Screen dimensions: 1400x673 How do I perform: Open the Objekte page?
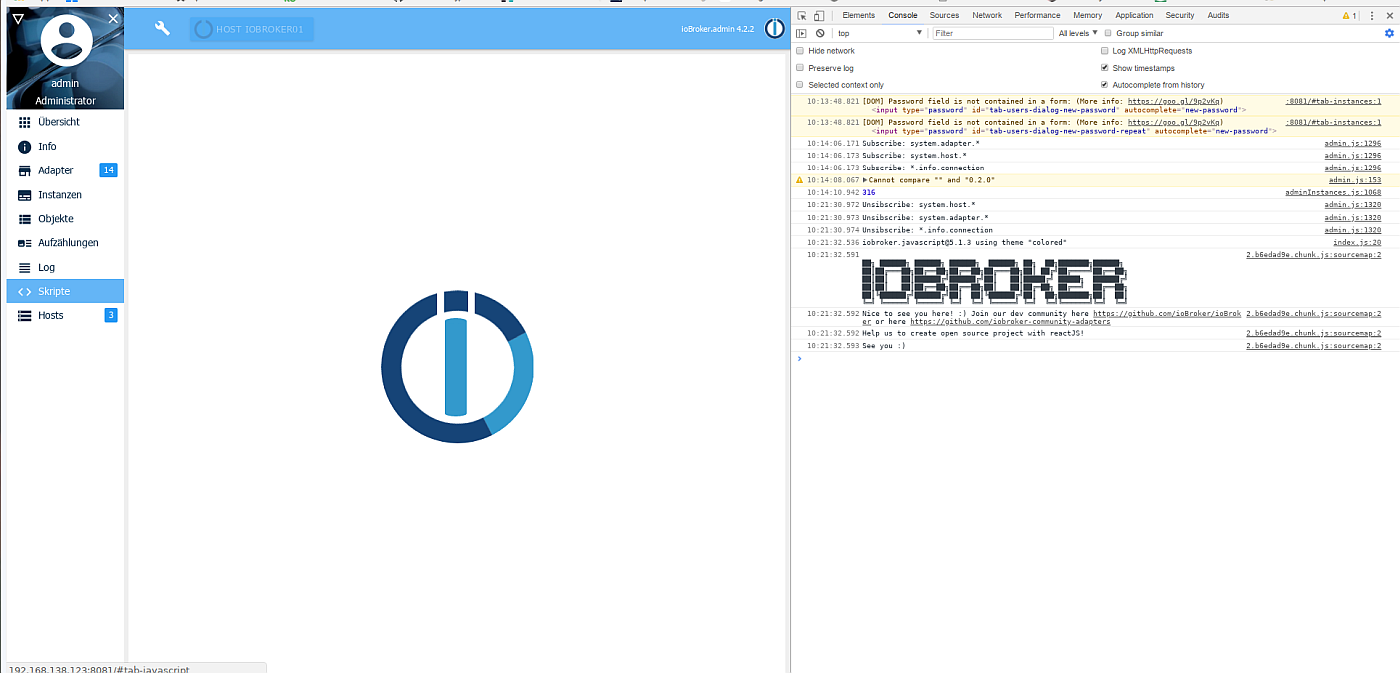point(65,218)
